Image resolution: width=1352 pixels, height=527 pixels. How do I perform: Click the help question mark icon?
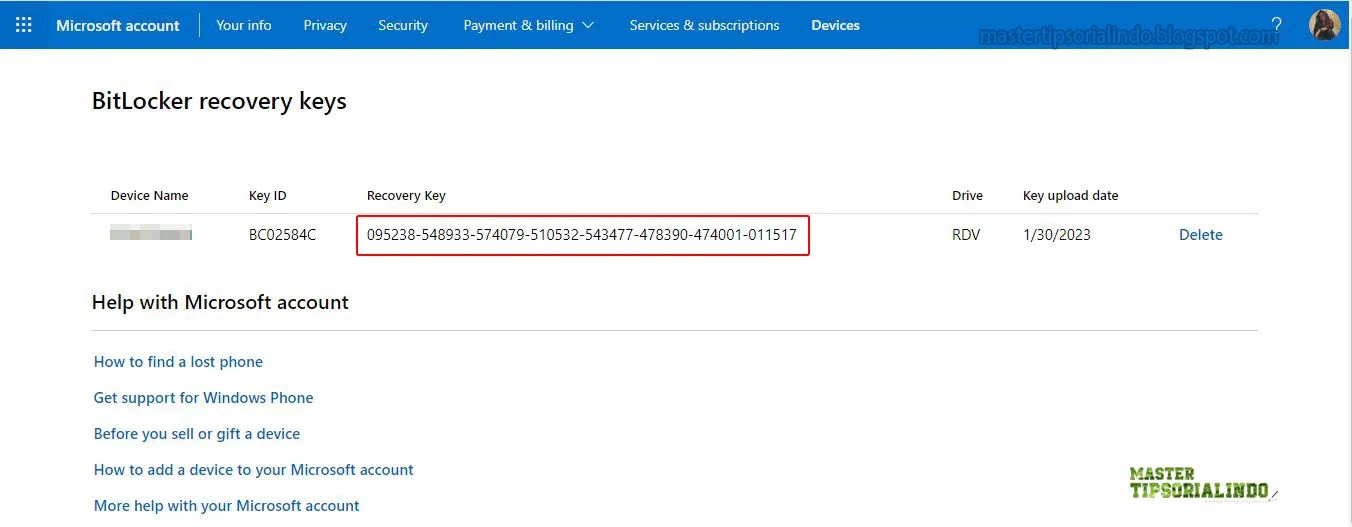coord(1276,25)
